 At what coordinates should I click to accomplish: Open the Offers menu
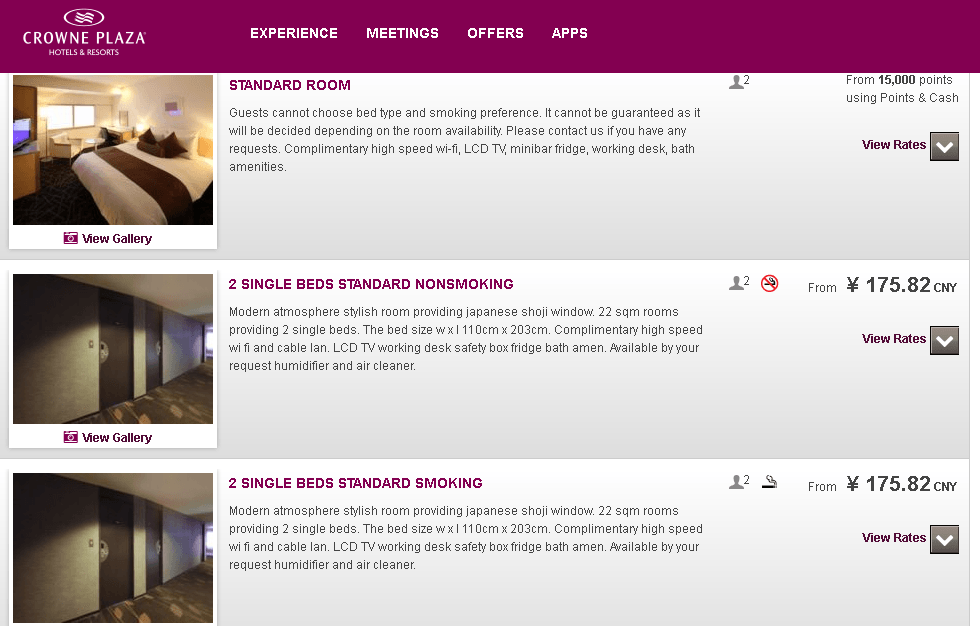coord(496,33)
